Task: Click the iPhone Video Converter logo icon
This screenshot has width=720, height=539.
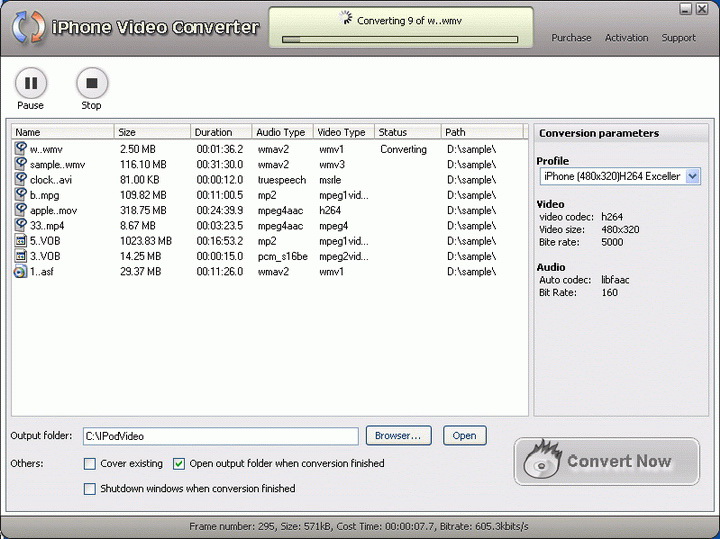Action: click(28, 27)
